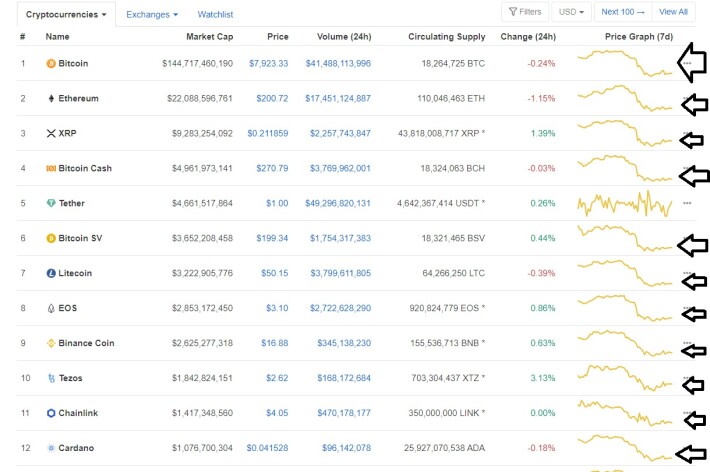Open the Tezos name link
This screenshot has width=710, height=472.
(x=70, y=378)
